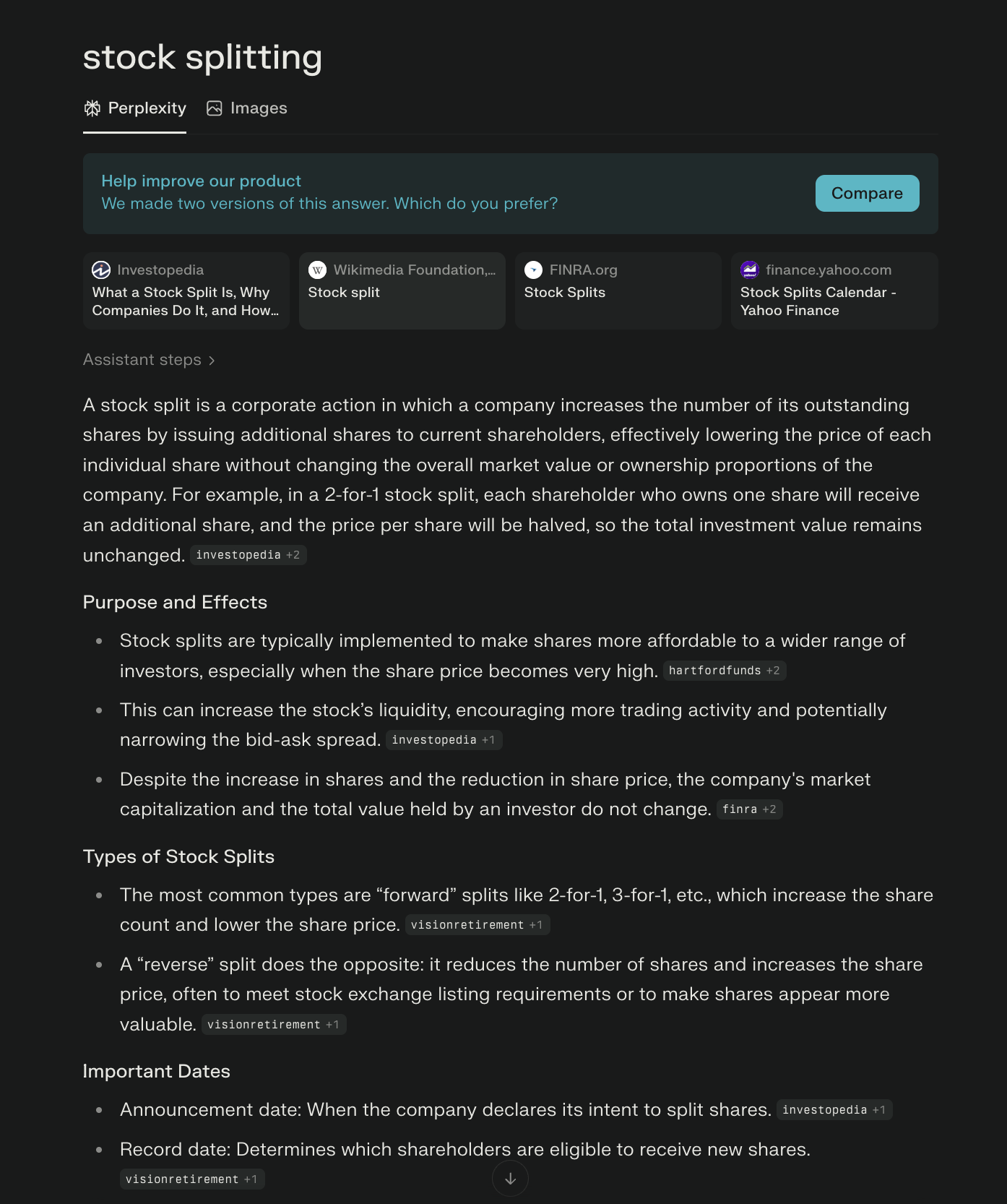This screenshot has height=1204, width=1007.
Task: Click the visionretirement +1 citation under Record date
Action: click(x=191, y=1179)
